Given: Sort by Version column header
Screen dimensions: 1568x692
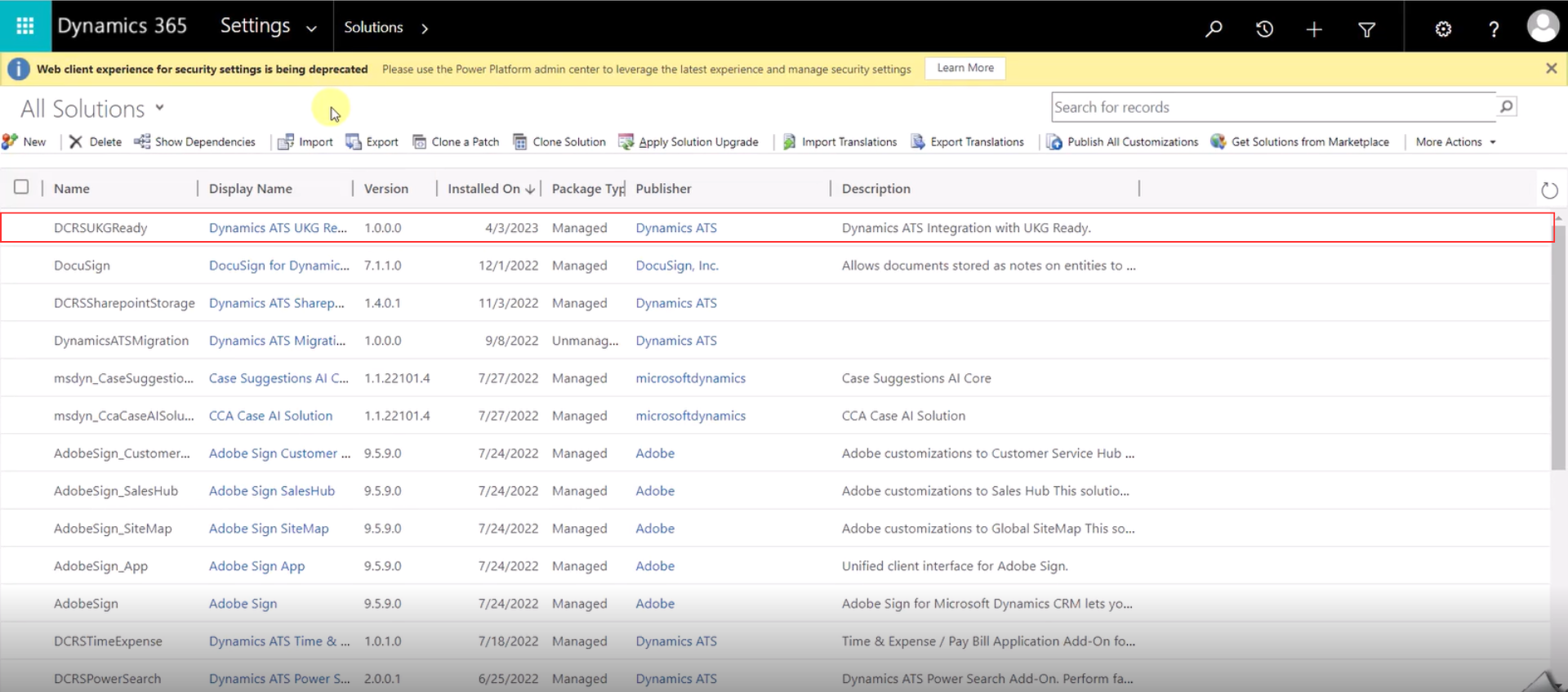Looking at the screenshot, I should [x=386, y=189].
